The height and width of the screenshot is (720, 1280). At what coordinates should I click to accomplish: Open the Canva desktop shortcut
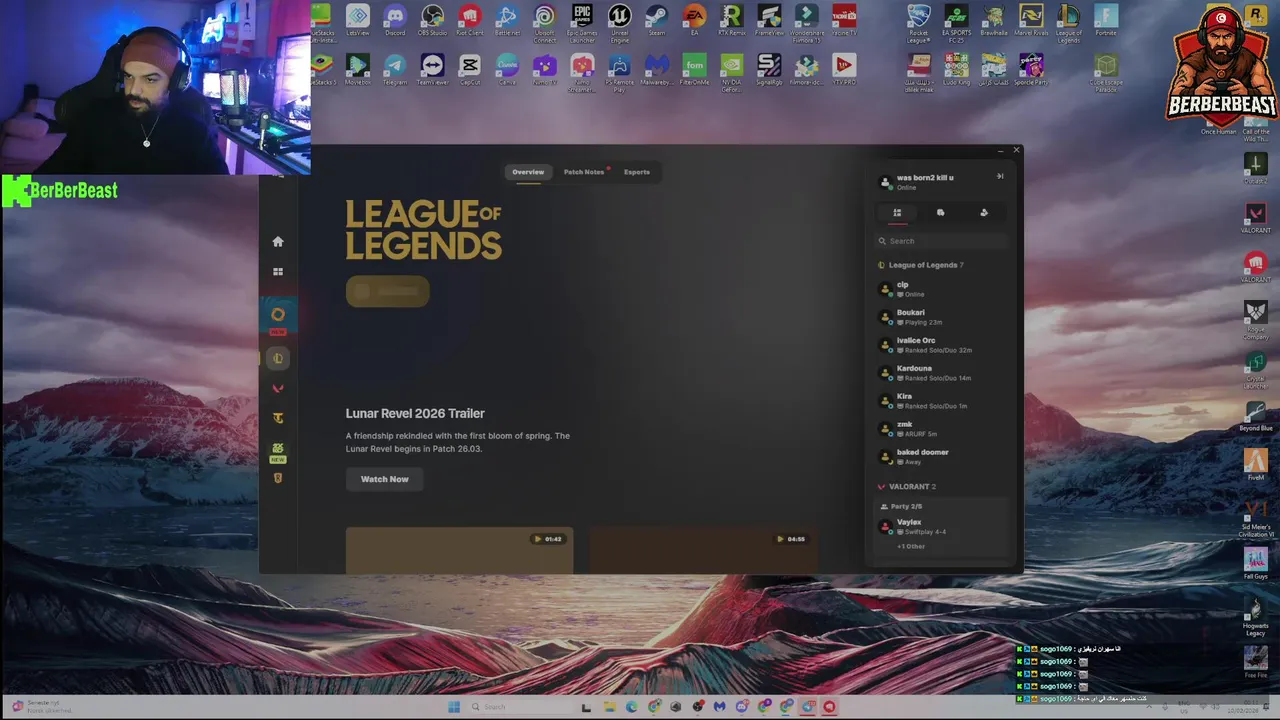coord(507,70)
